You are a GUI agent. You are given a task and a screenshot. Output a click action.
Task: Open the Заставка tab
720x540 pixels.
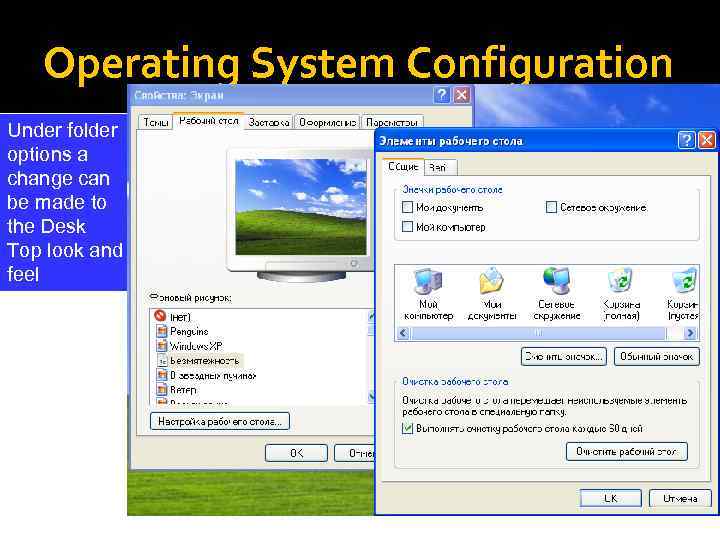point(269,122)
